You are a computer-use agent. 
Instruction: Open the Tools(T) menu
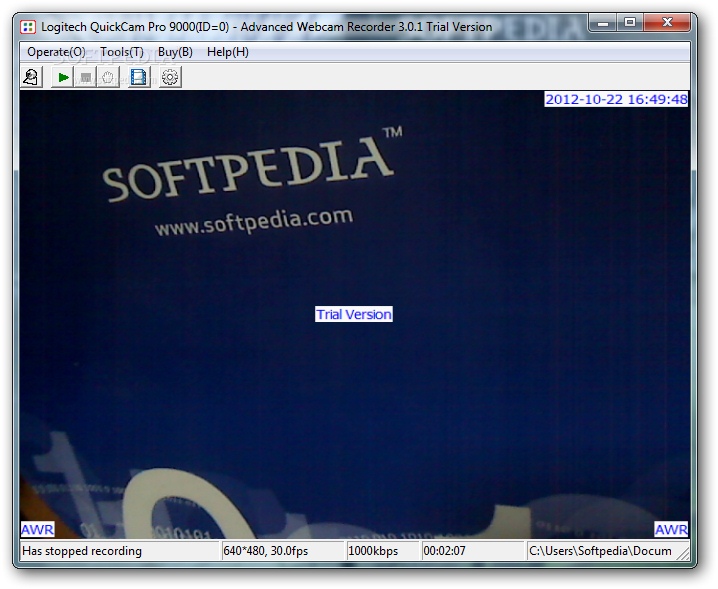122,52
